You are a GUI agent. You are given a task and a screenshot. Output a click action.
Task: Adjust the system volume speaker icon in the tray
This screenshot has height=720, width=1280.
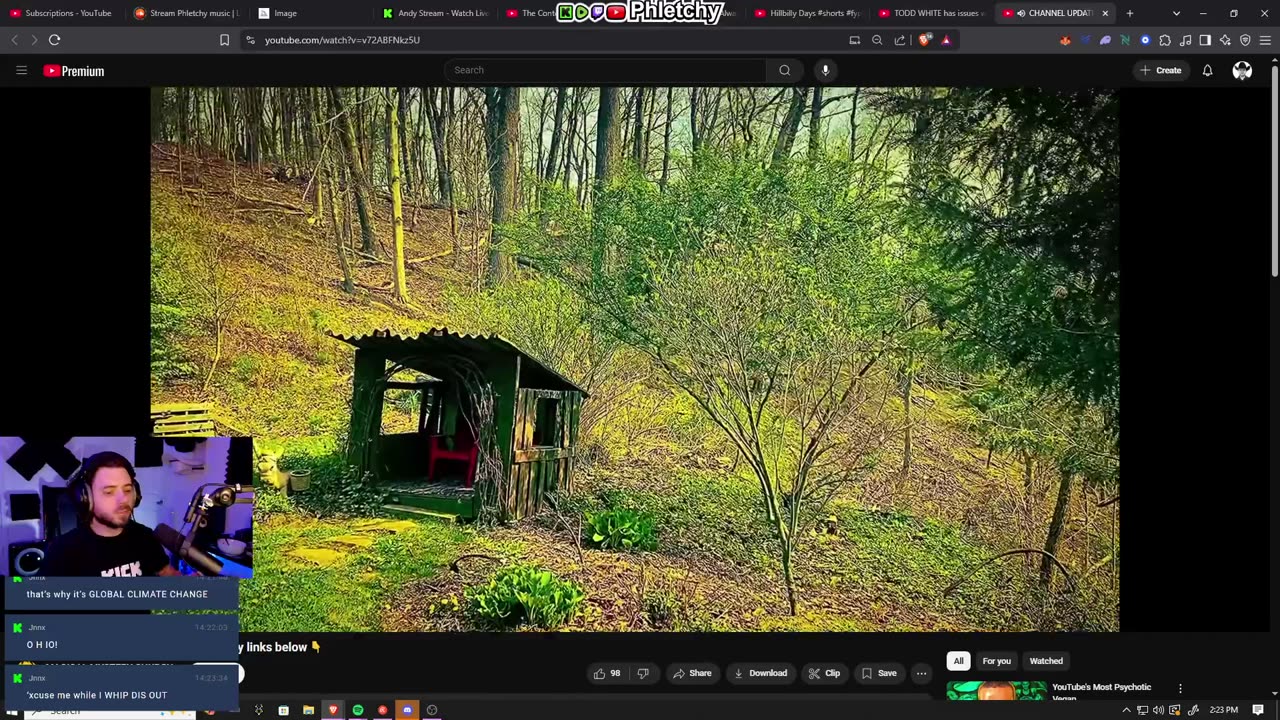[1158, 710]
